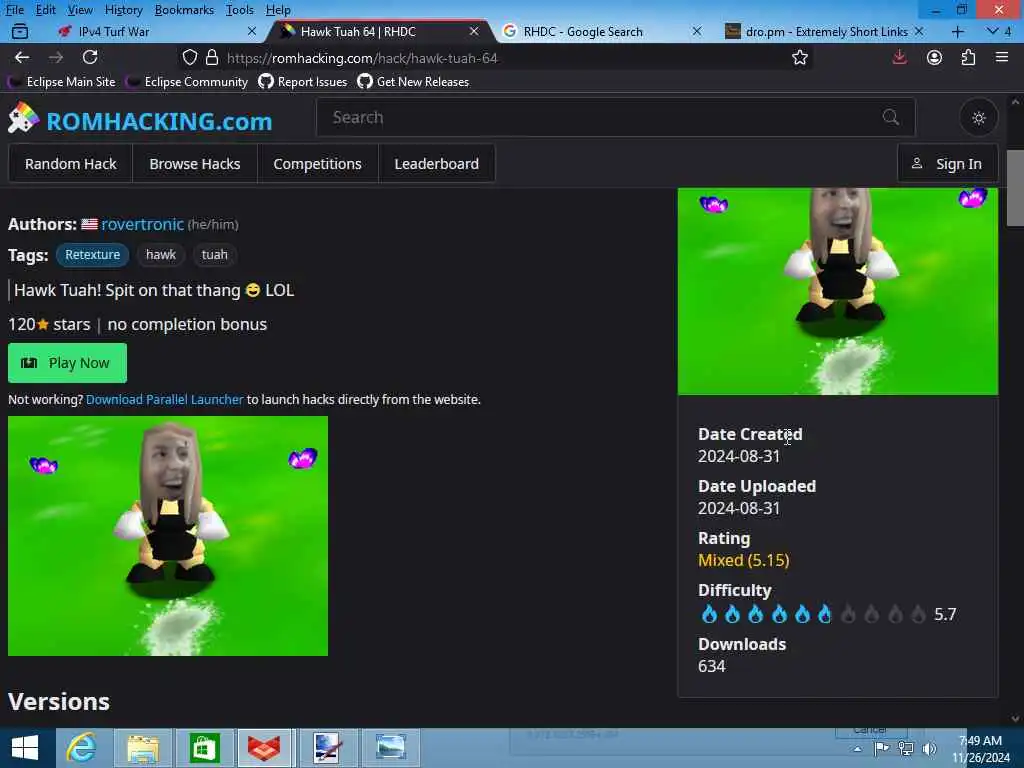Viewport: 1024px width, 768px height.
Task: Click the hack preview image above Date Created
Action: pos(838,291)
